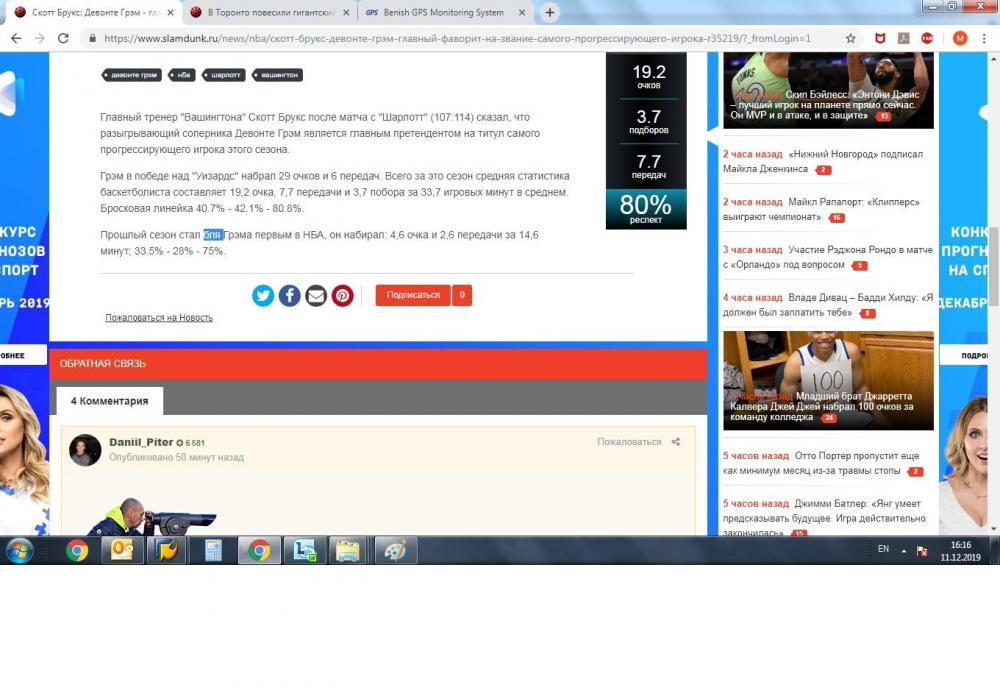
Task: Open the Chrome profile avatar
Action: click(960, 38)
